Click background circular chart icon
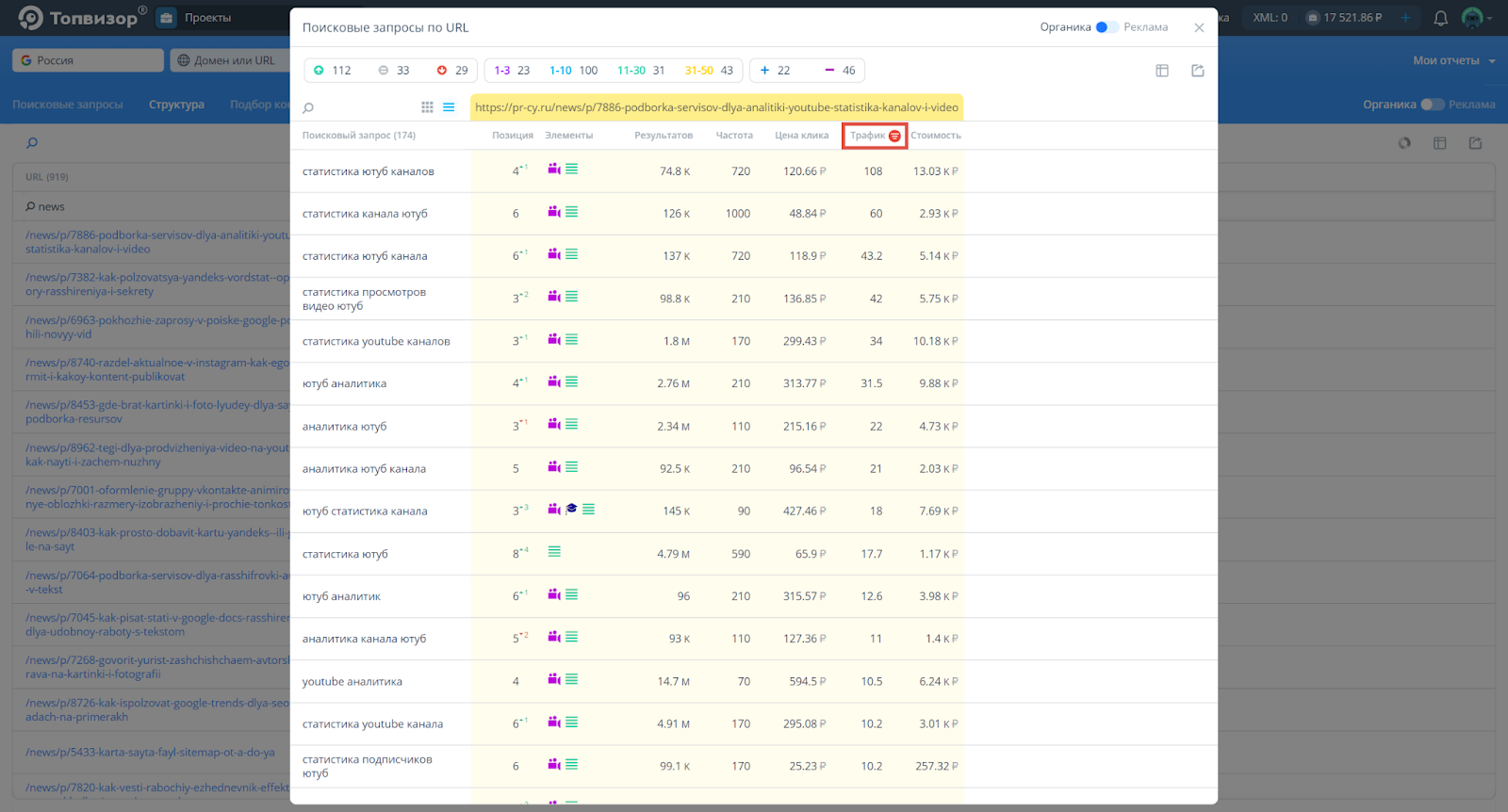This screenshot has width=1508, height=812. tap(1404, 143)
